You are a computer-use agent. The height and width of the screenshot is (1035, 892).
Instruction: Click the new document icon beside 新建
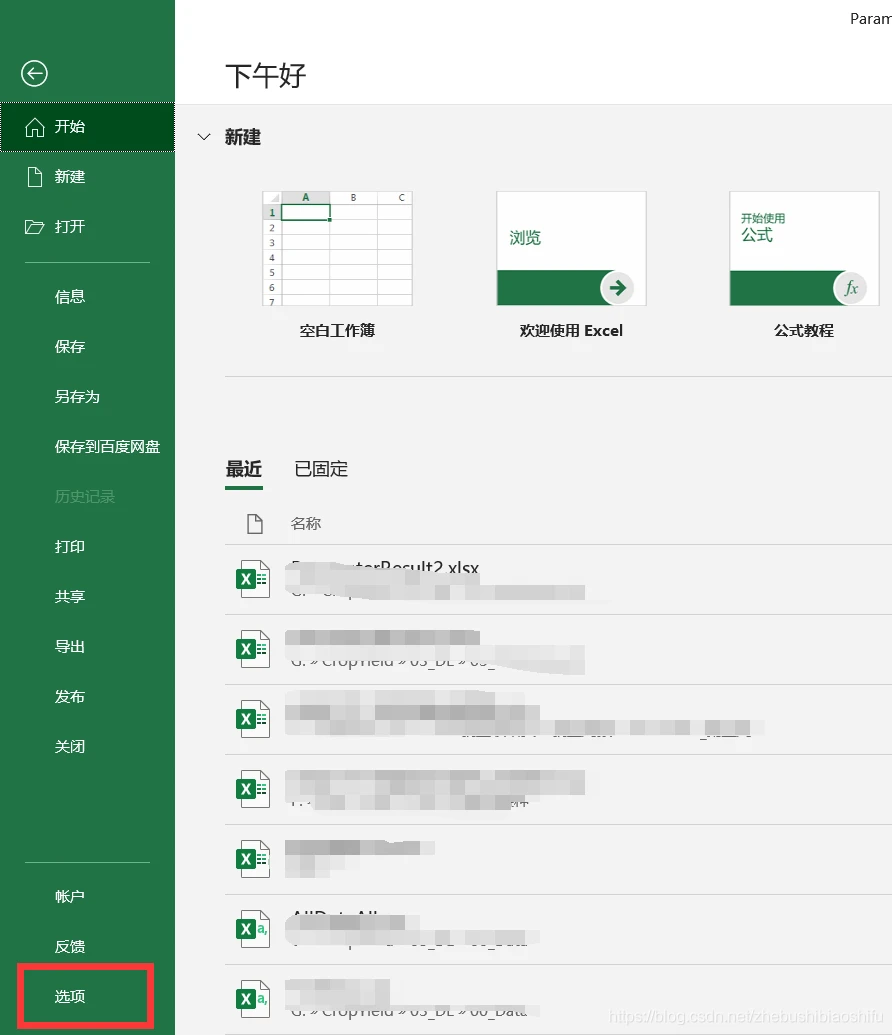point(34,177)
